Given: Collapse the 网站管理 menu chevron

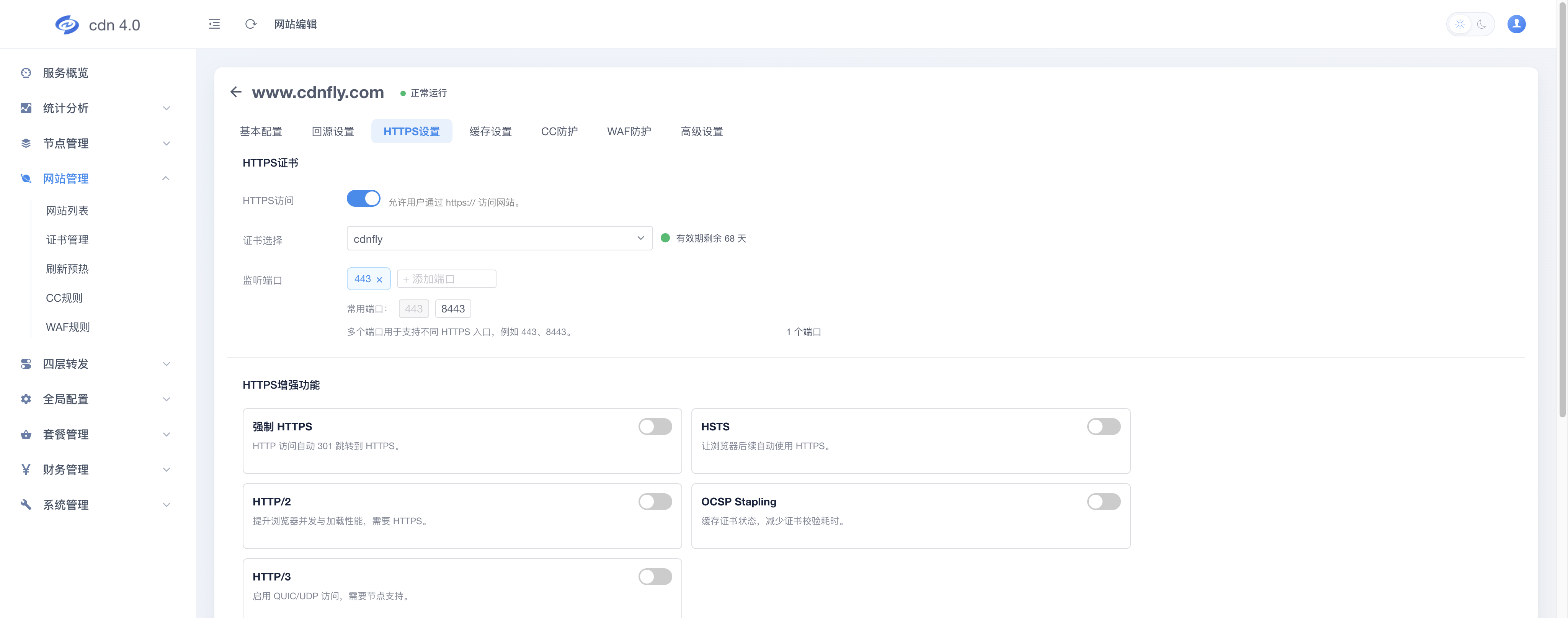Looking at the screenshot, I should [x=166, y=178].
